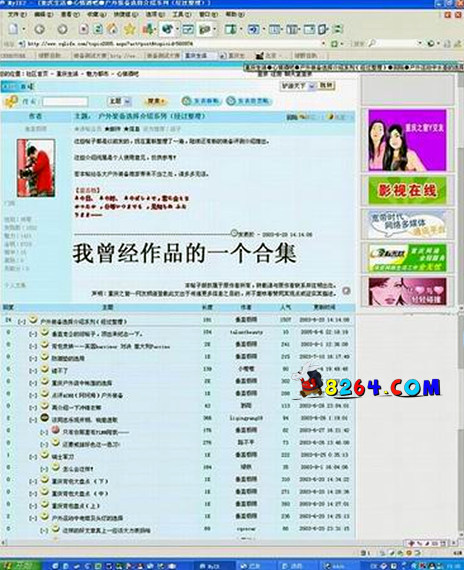464x570 pixels.
Task: Open the 编辑(E) menu
Action: tap(44, 15)
